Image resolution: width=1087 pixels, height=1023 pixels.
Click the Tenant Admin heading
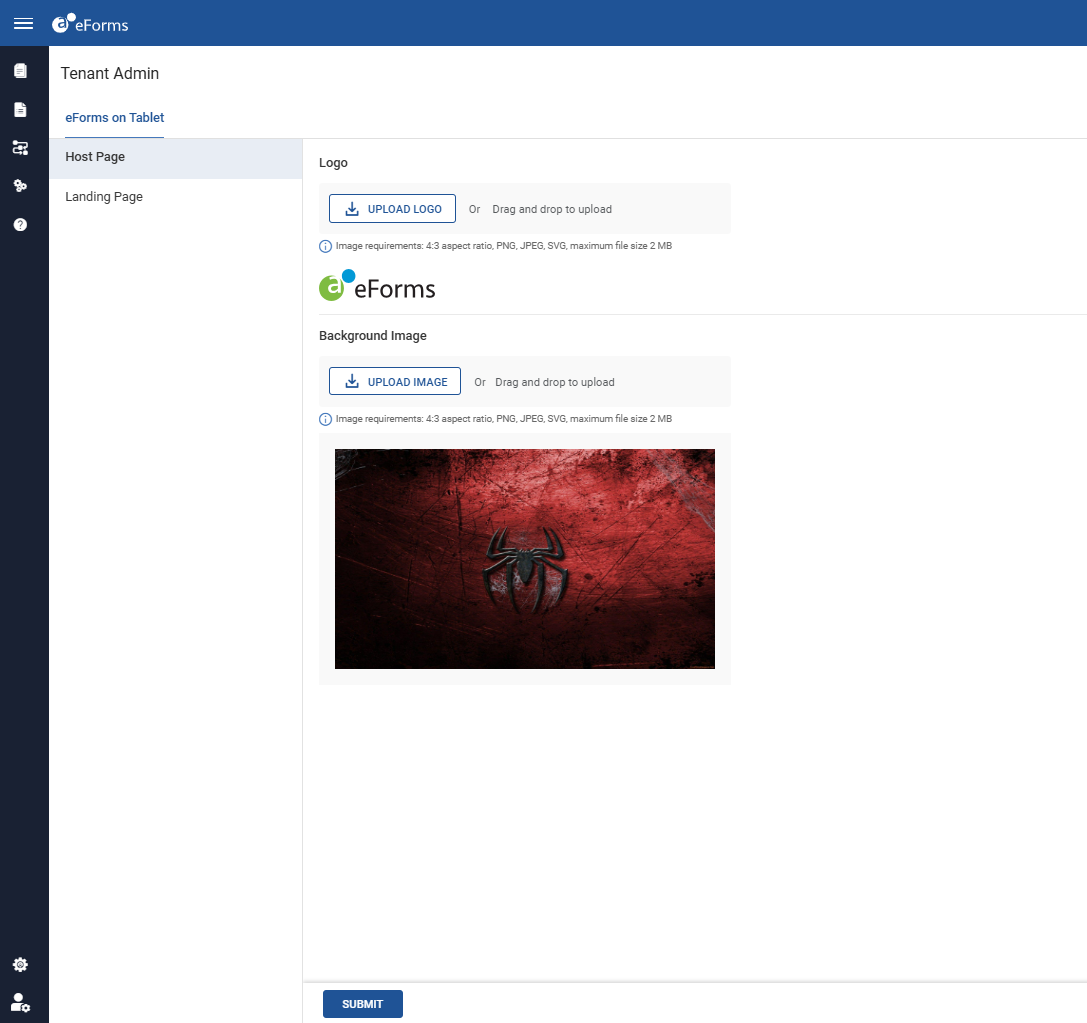point(110,73)
